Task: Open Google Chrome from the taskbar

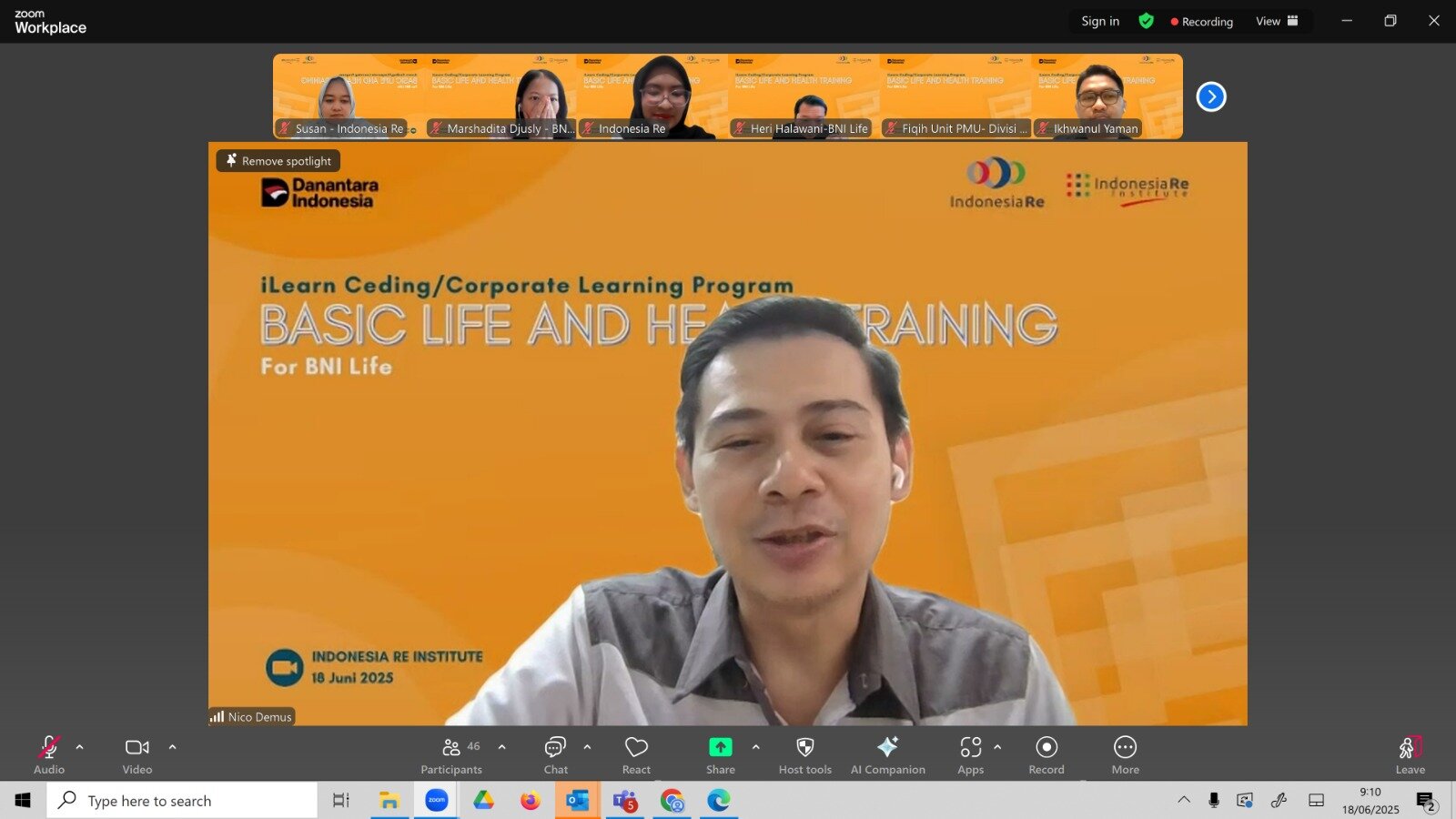Action: tap(672, 801)
